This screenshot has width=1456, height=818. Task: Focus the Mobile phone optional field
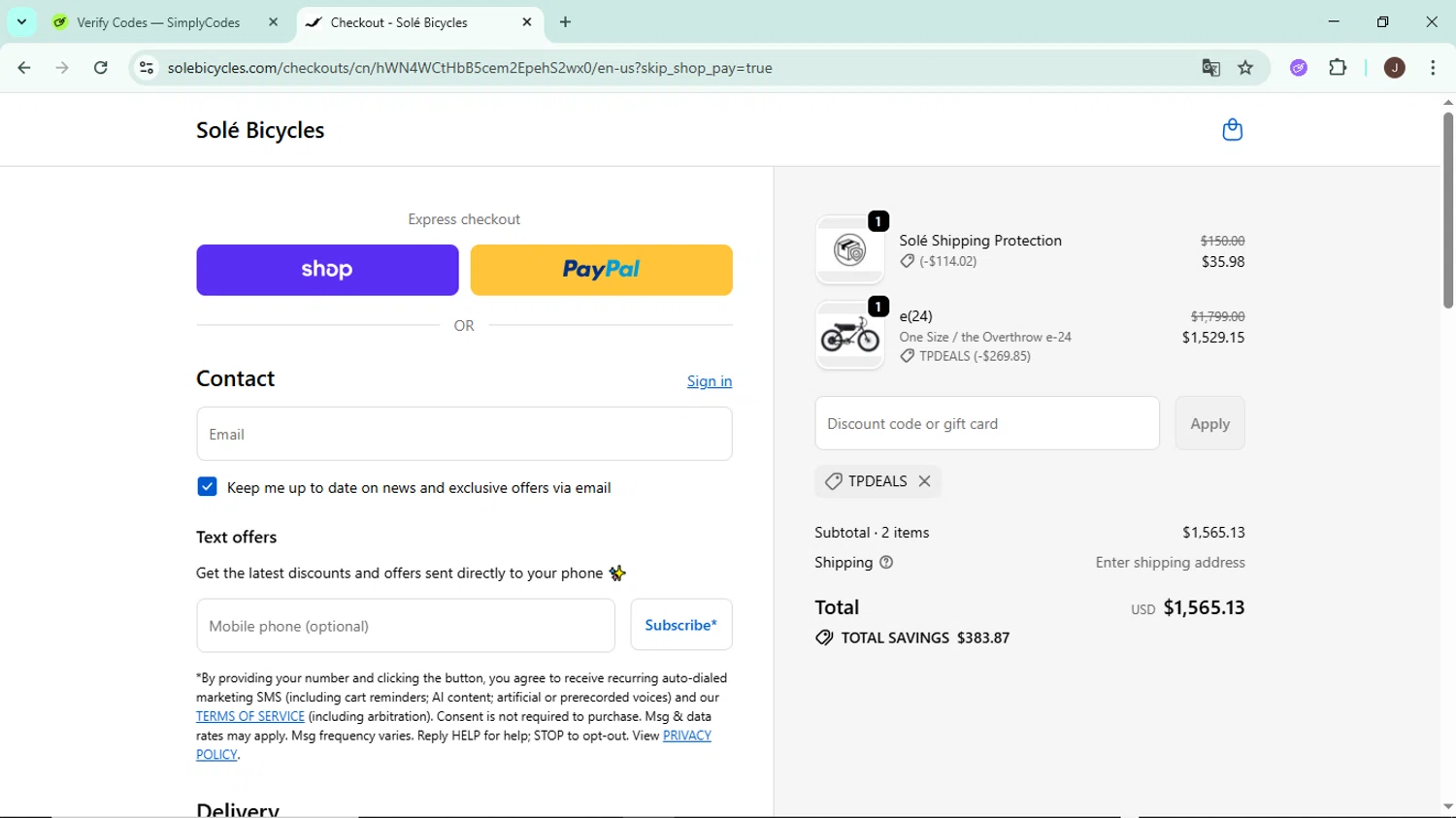[406, 626]
